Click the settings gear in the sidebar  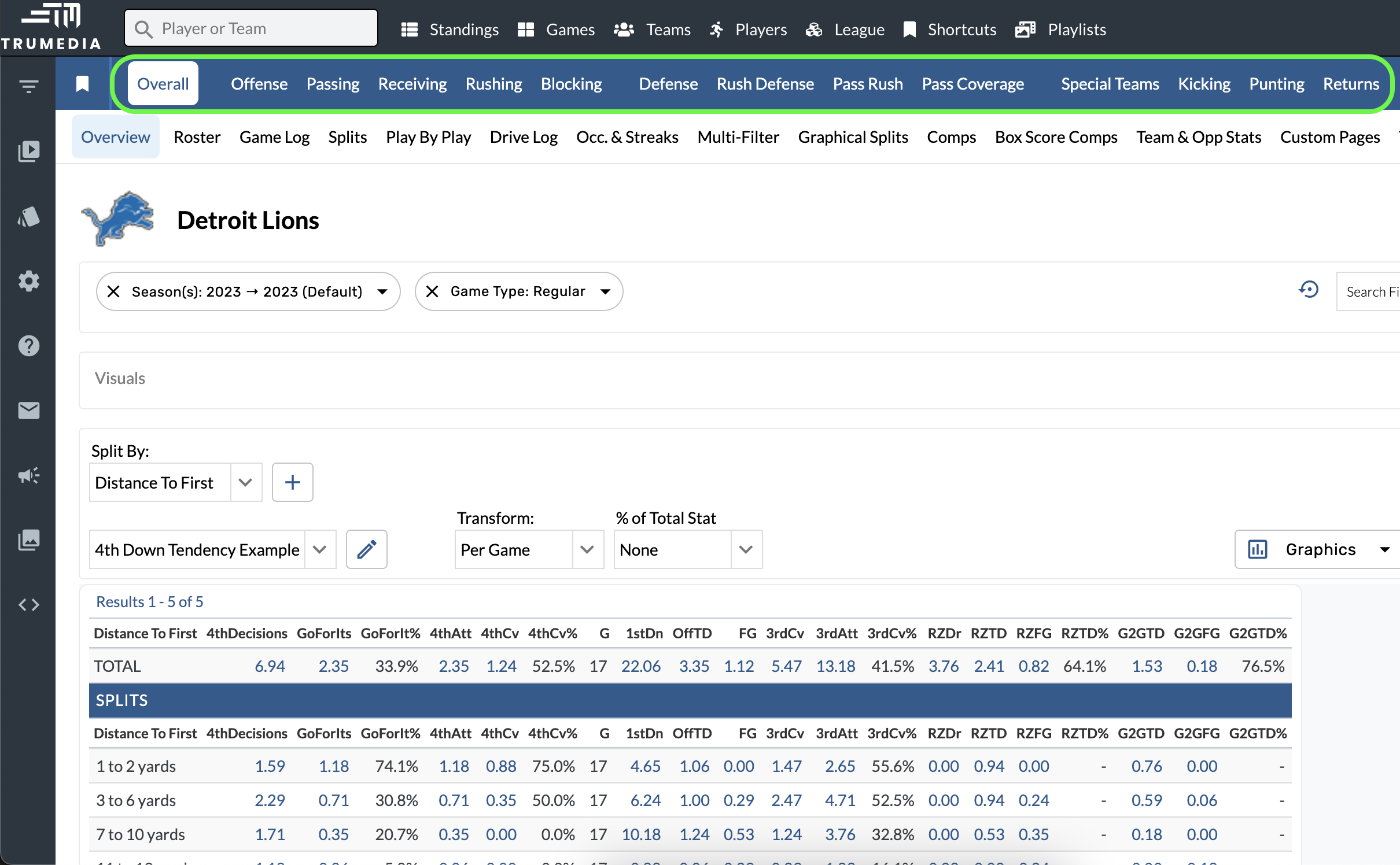coord(28,281)
